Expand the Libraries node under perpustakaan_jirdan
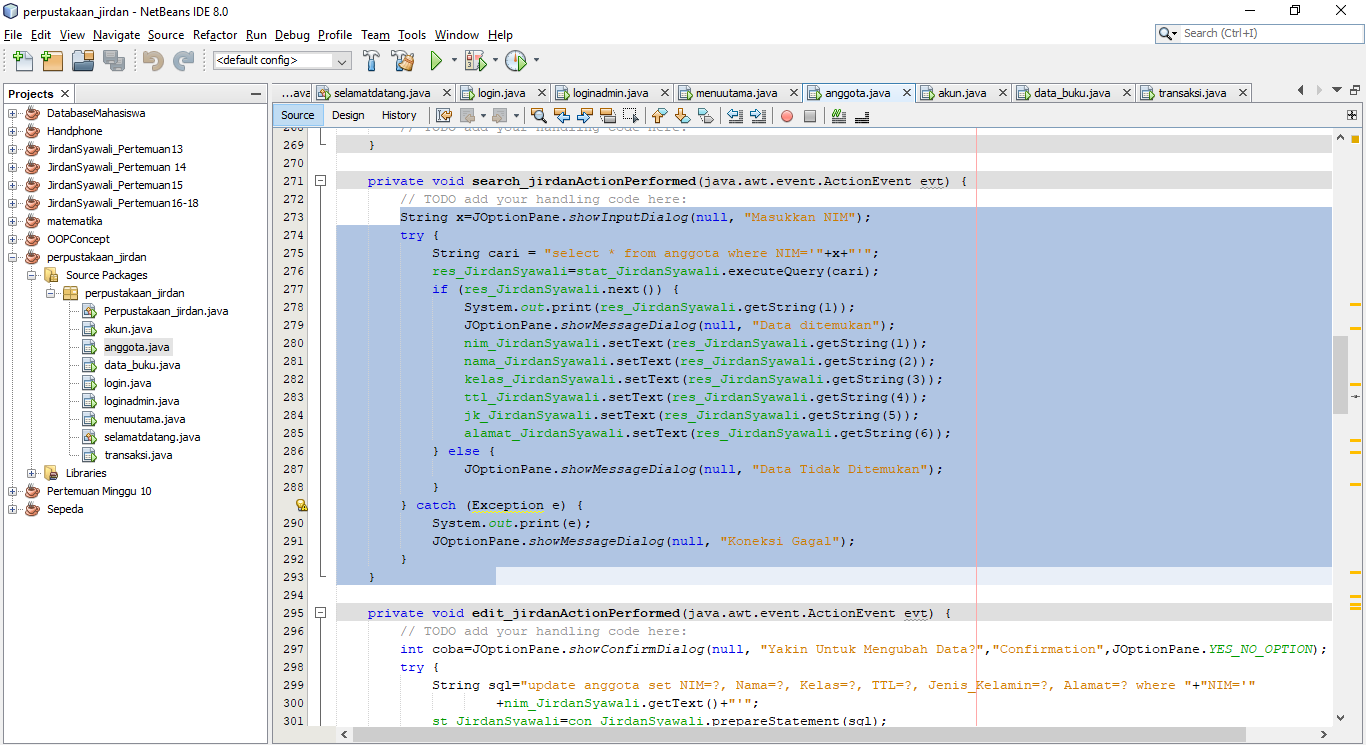Image resolution: width=1366 pixels, height=745 pixels. (x=30, y=472)
